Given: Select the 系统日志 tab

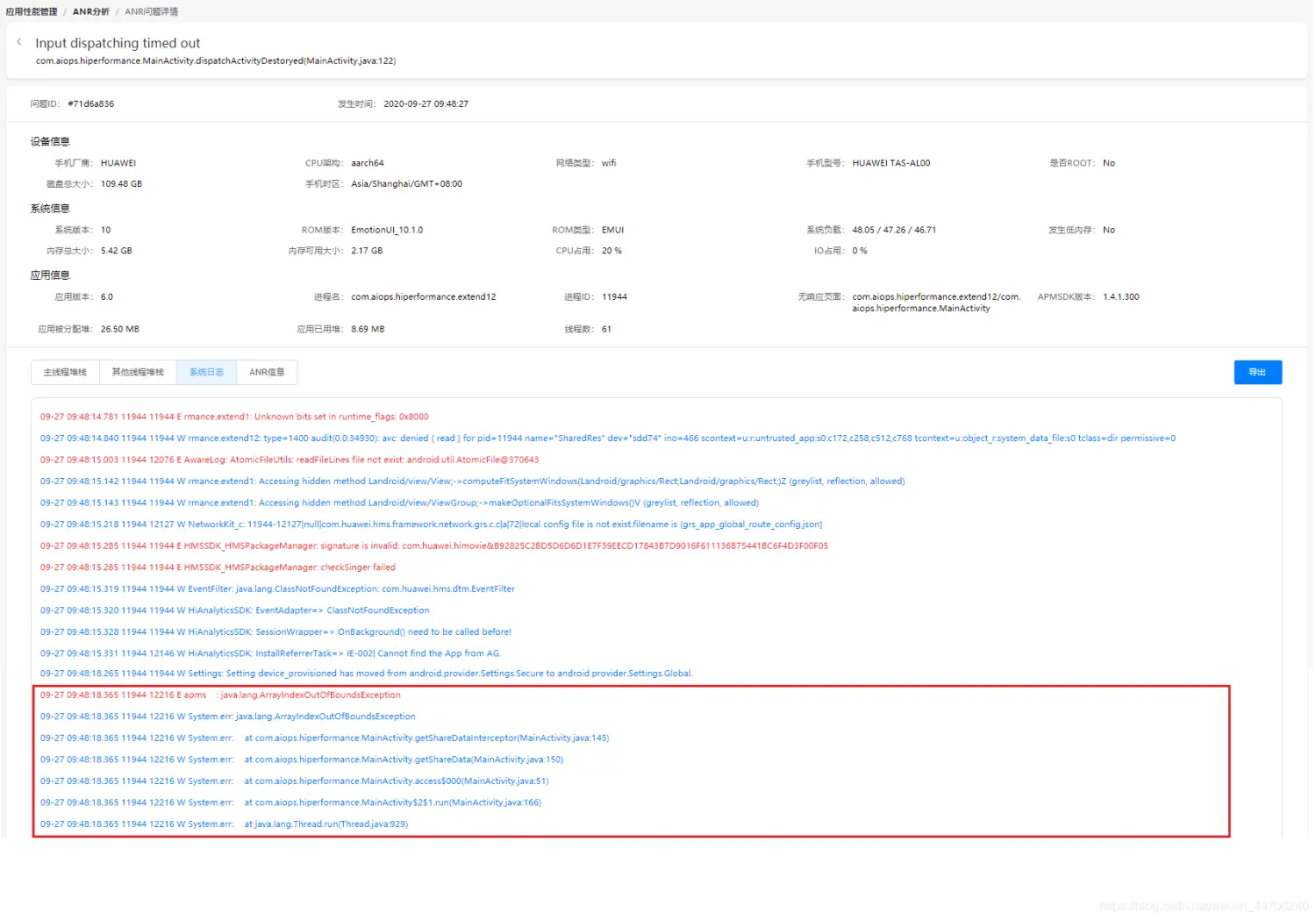Looking at the screenshot, I should 206,373.
